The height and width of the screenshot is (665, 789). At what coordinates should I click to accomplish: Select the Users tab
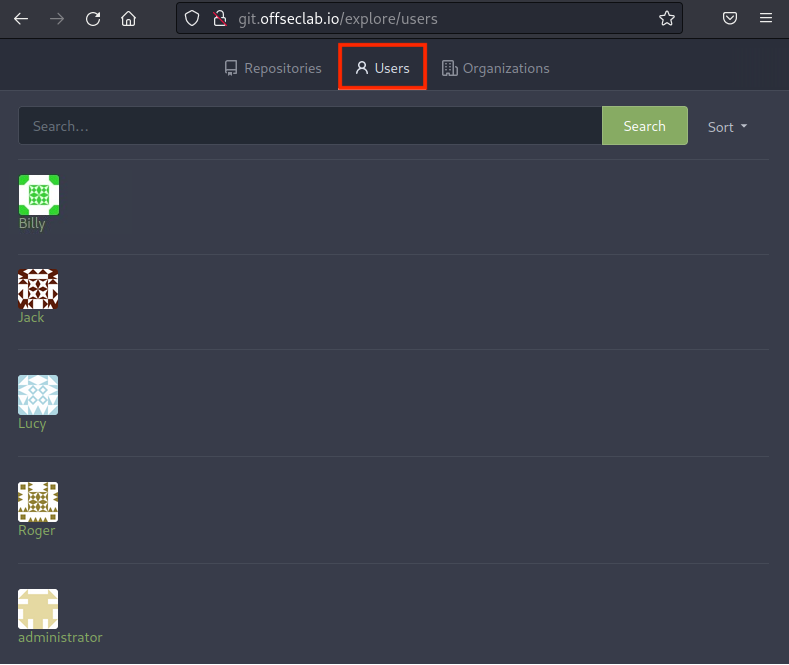point(382,68)
